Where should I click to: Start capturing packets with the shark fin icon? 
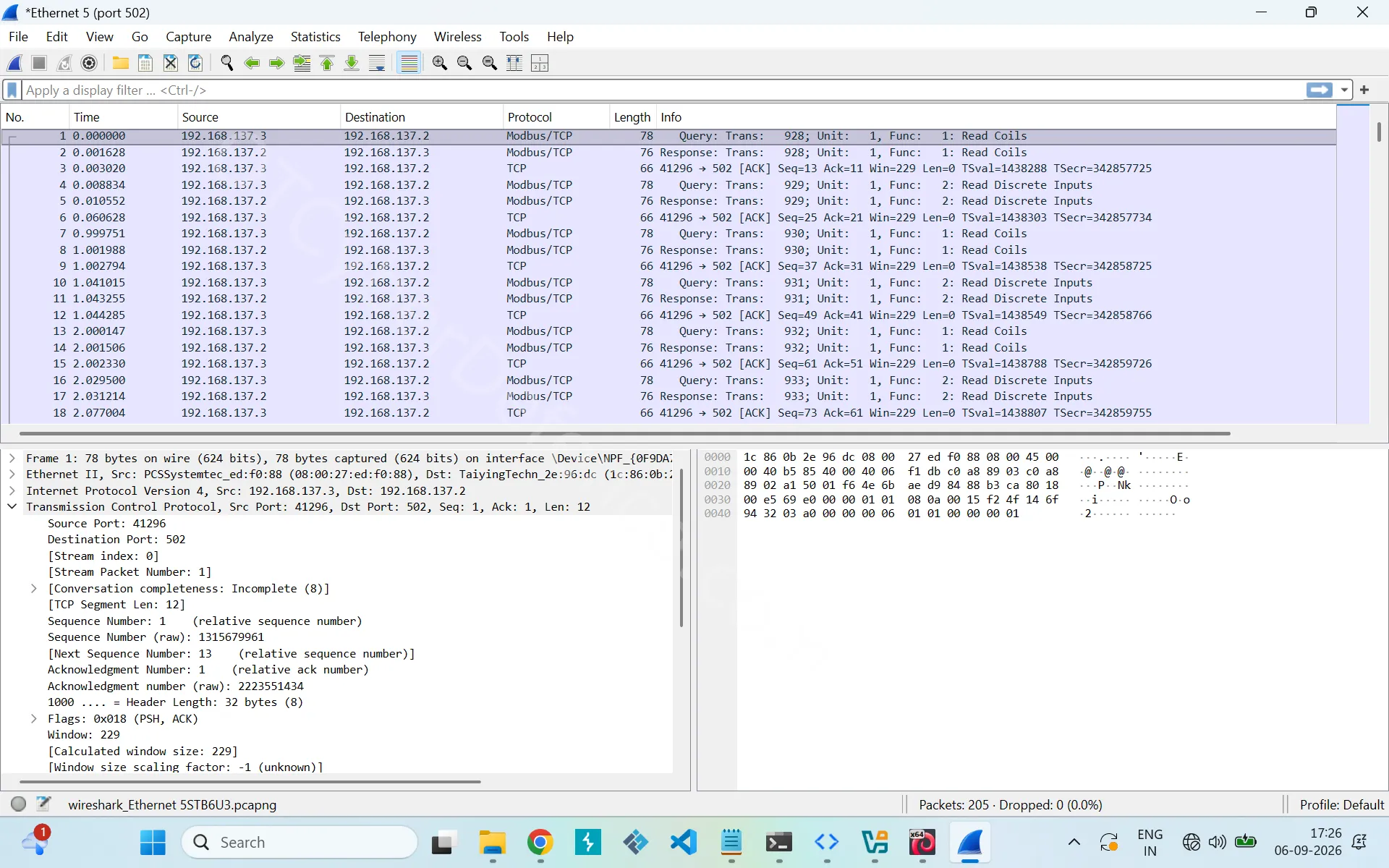click(x=15, y=63)
